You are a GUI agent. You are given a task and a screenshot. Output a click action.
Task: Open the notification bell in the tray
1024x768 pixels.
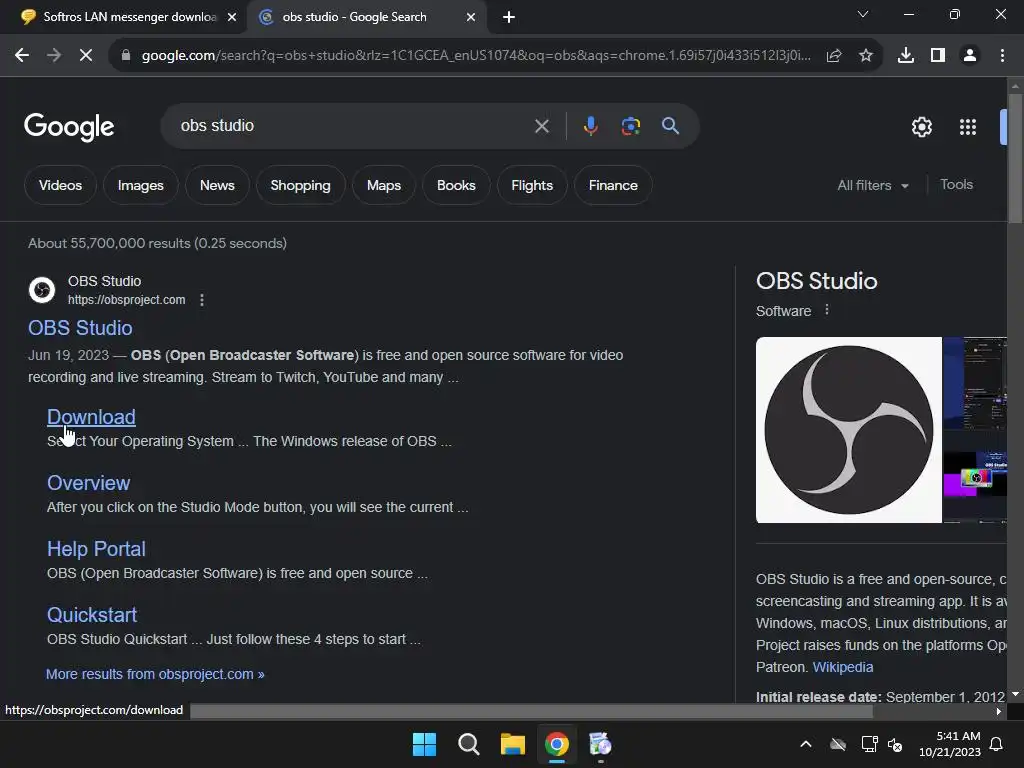pyautogui.click(x=997, y=744)
